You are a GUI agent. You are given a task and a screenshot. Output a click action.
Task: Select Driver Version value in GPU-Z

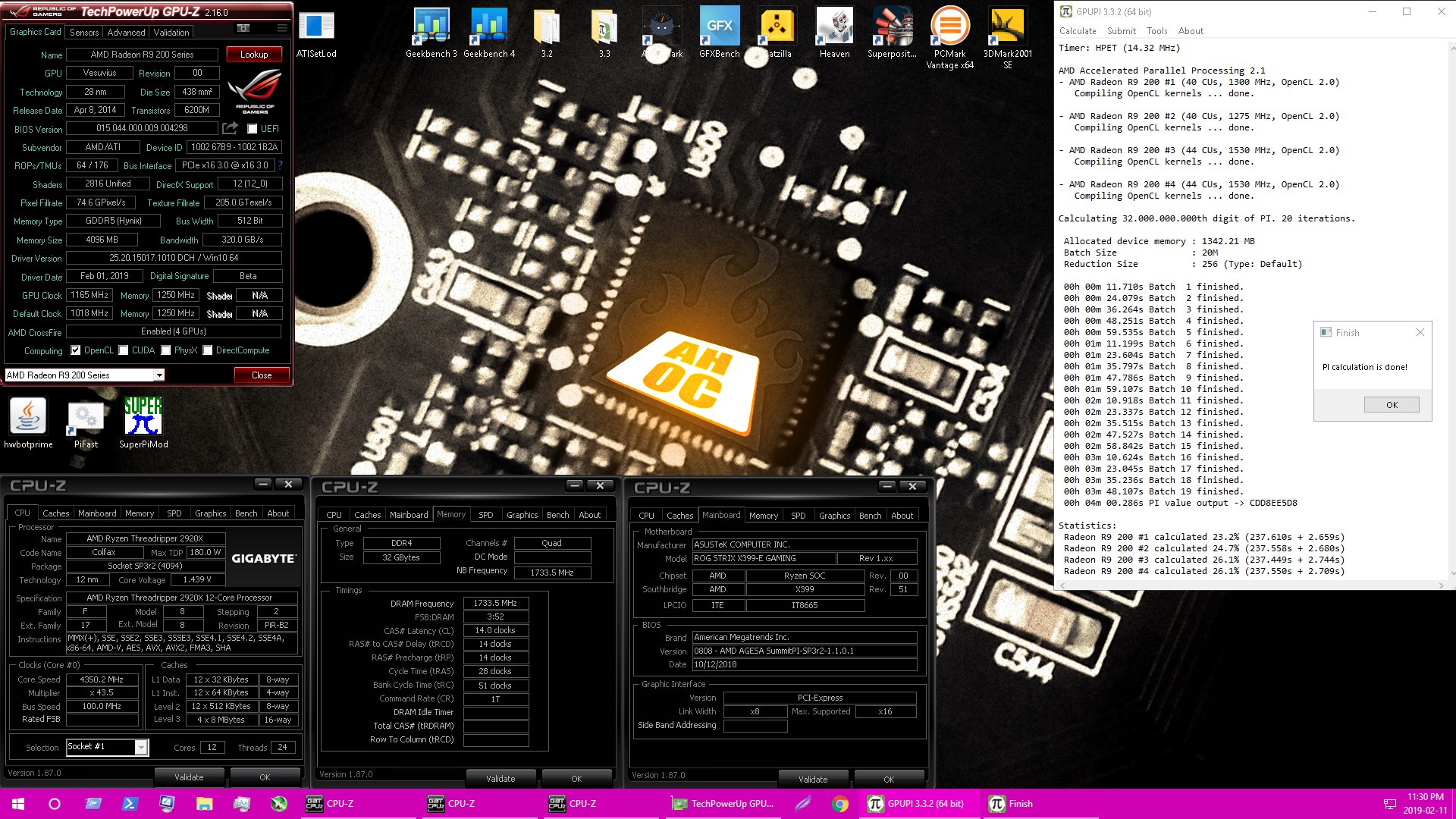click(174, 258)
